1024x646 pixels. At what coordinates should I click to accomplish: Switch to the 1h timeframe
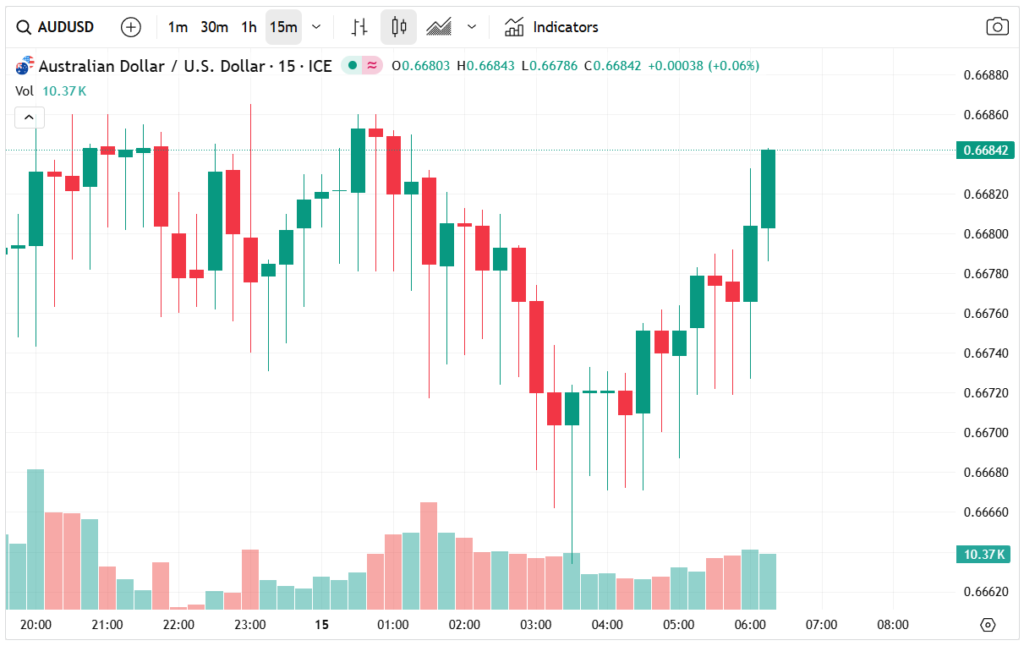[x=249, y=27]
